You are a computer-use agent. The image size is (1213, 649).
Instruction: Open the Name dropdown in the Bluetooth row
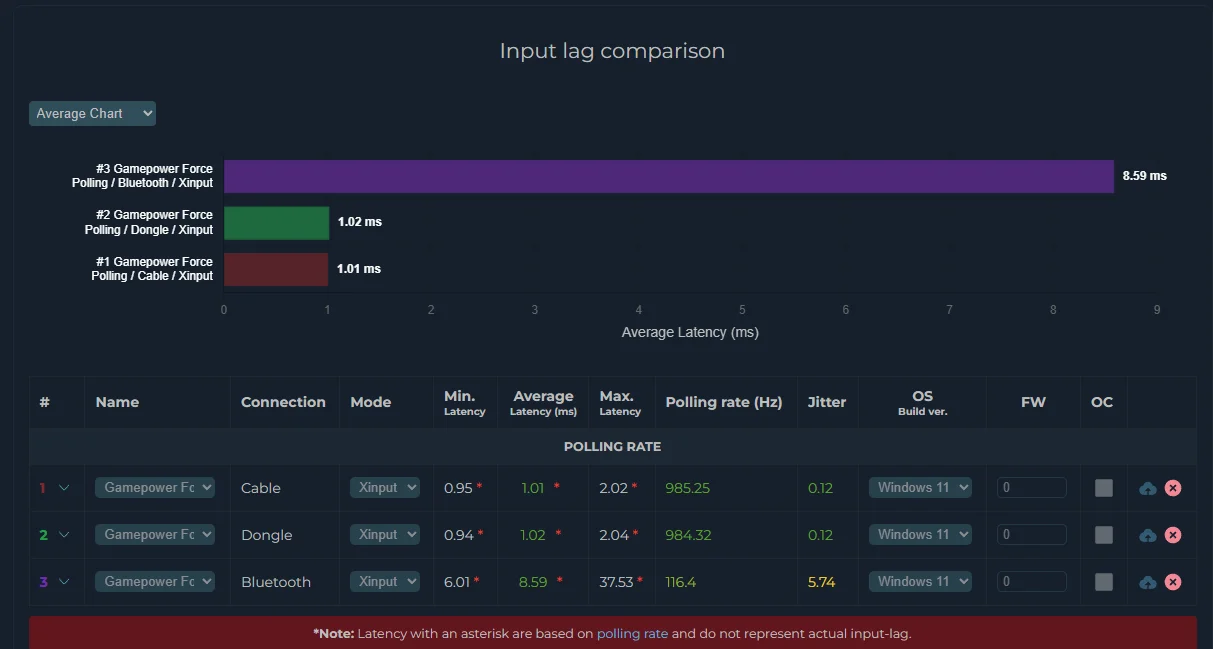click(x=155, y=581)
